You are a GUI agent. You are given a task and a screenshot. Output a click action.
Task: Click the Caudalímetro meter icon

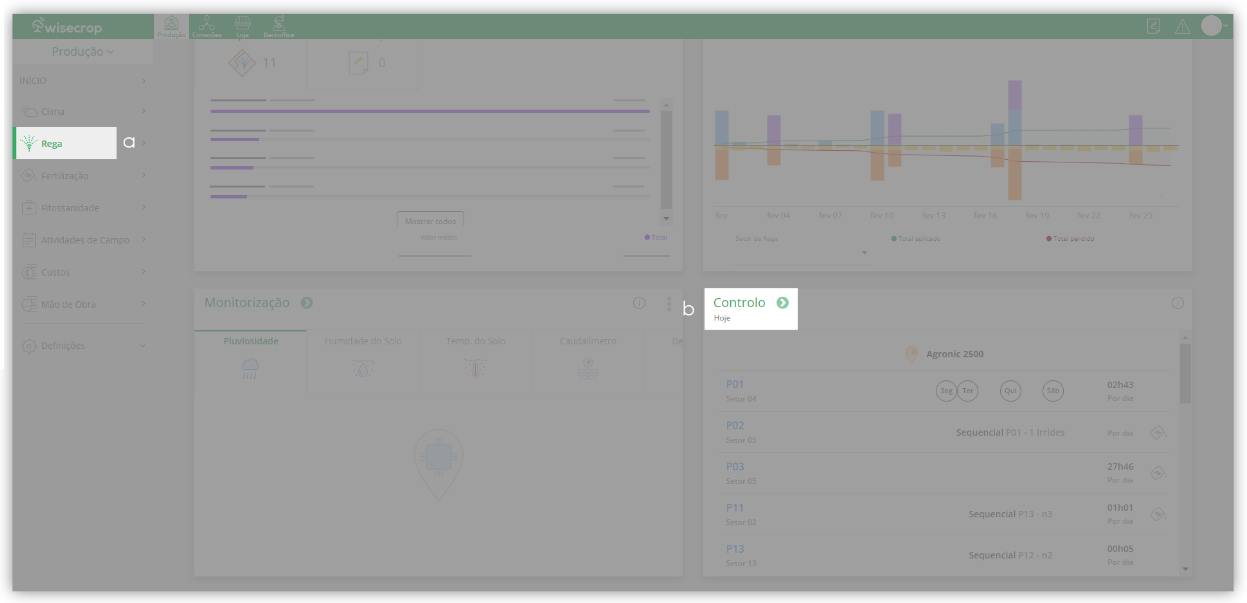pyautogui.click(x=588, y=369)
